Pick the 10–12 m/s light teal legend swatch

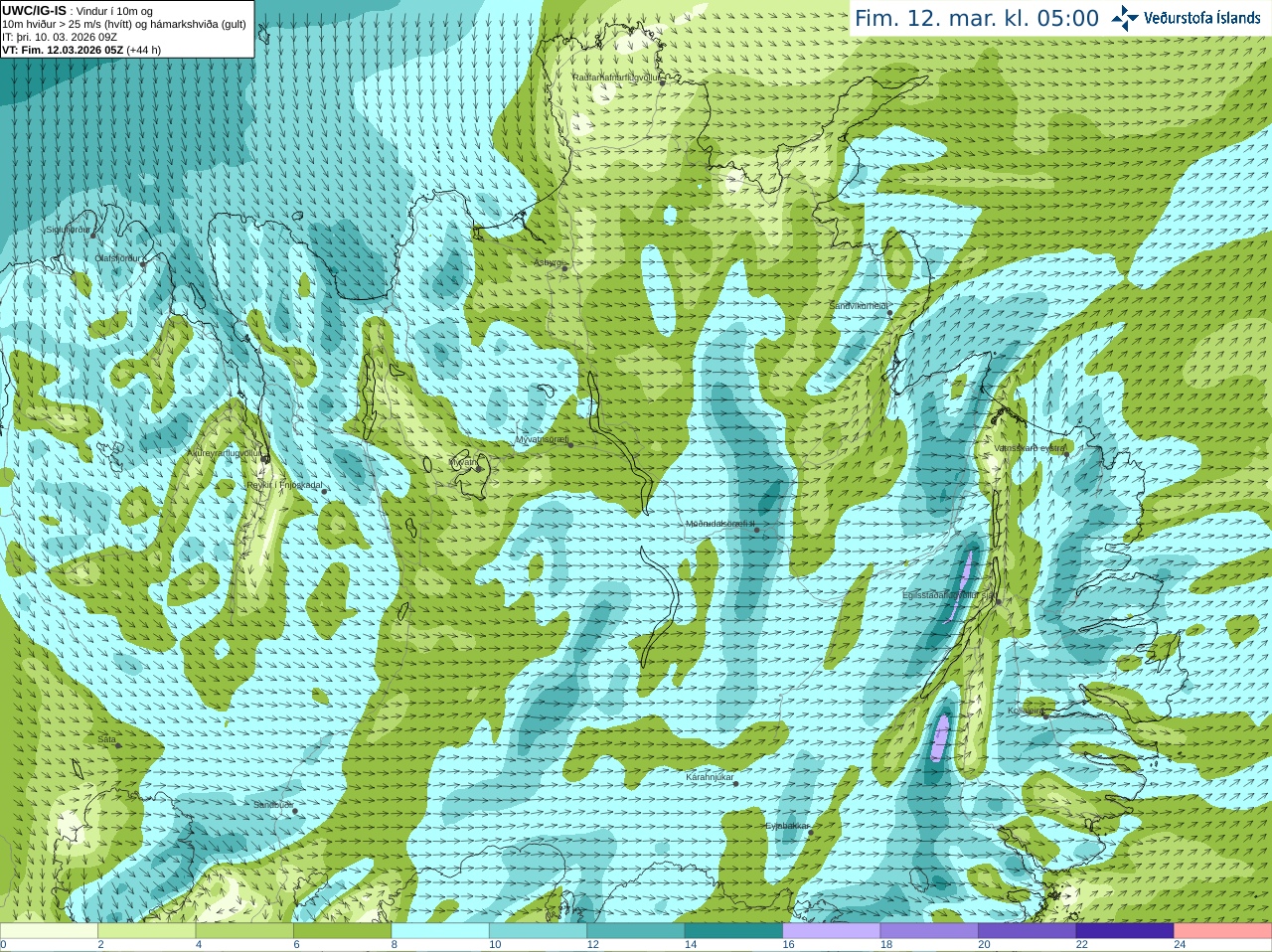[539, 931]
